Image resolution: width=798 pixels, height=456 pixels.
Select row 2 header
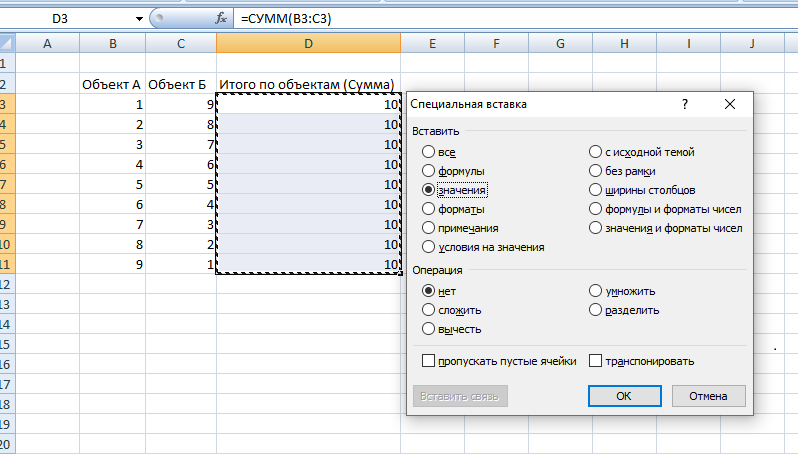(5, 85)
